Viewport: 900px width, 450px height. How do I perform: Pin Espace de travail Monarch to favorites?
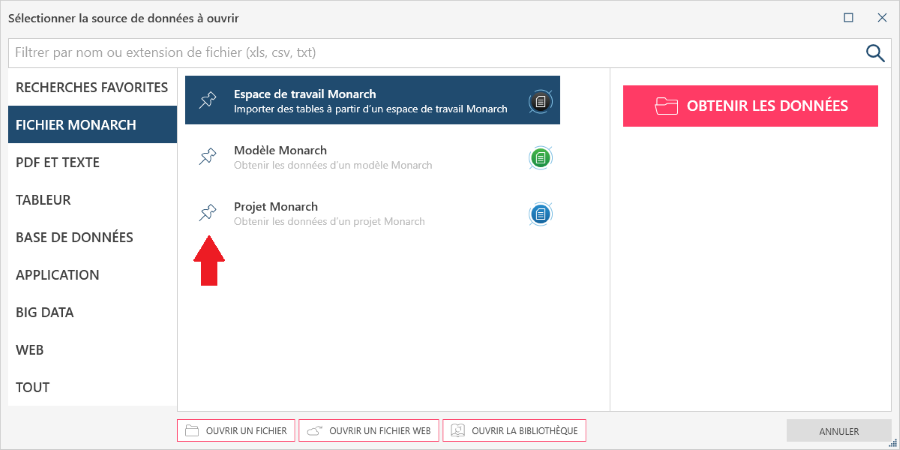tap(207, 100)
